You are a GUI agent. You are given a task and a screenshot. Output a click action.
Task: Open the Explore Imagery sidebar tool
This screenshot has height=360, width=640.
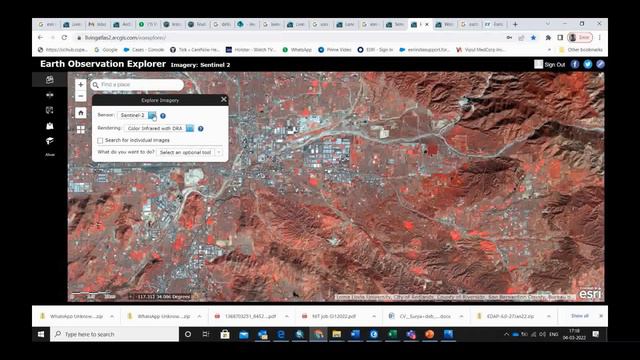pos(50,80)
